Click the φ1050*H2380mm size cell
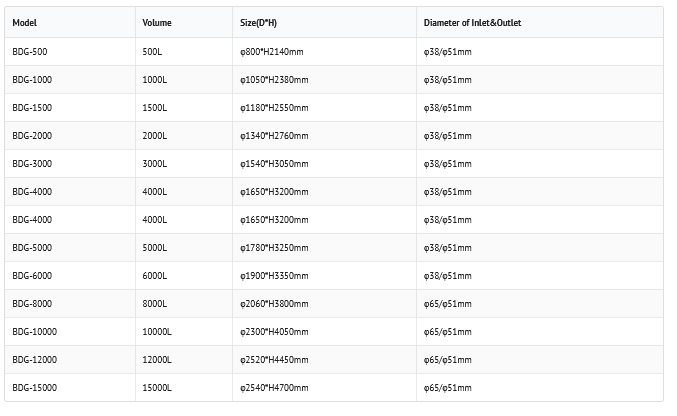The height and width of the screenshot is (416, 677). [275, 79]
